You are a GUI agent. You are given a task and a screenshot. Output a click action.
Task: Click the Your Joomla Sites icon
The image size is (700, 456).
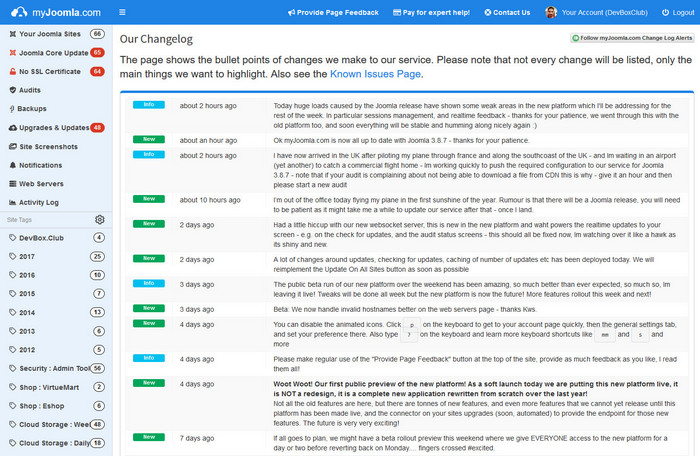(12, 34)
